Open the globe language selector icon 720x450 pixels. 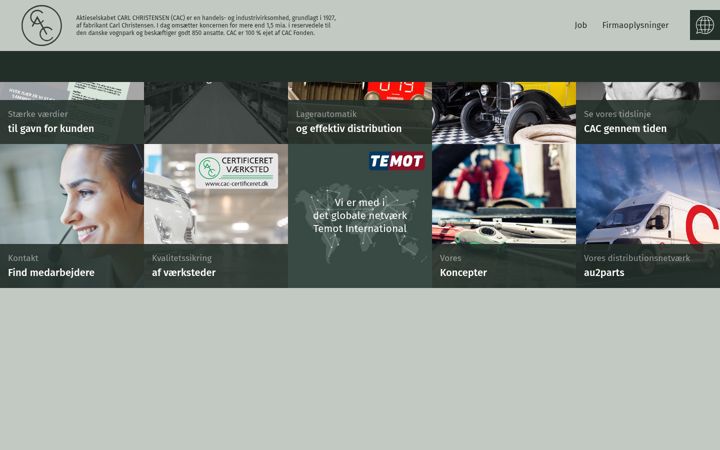(x=704, y=25)
